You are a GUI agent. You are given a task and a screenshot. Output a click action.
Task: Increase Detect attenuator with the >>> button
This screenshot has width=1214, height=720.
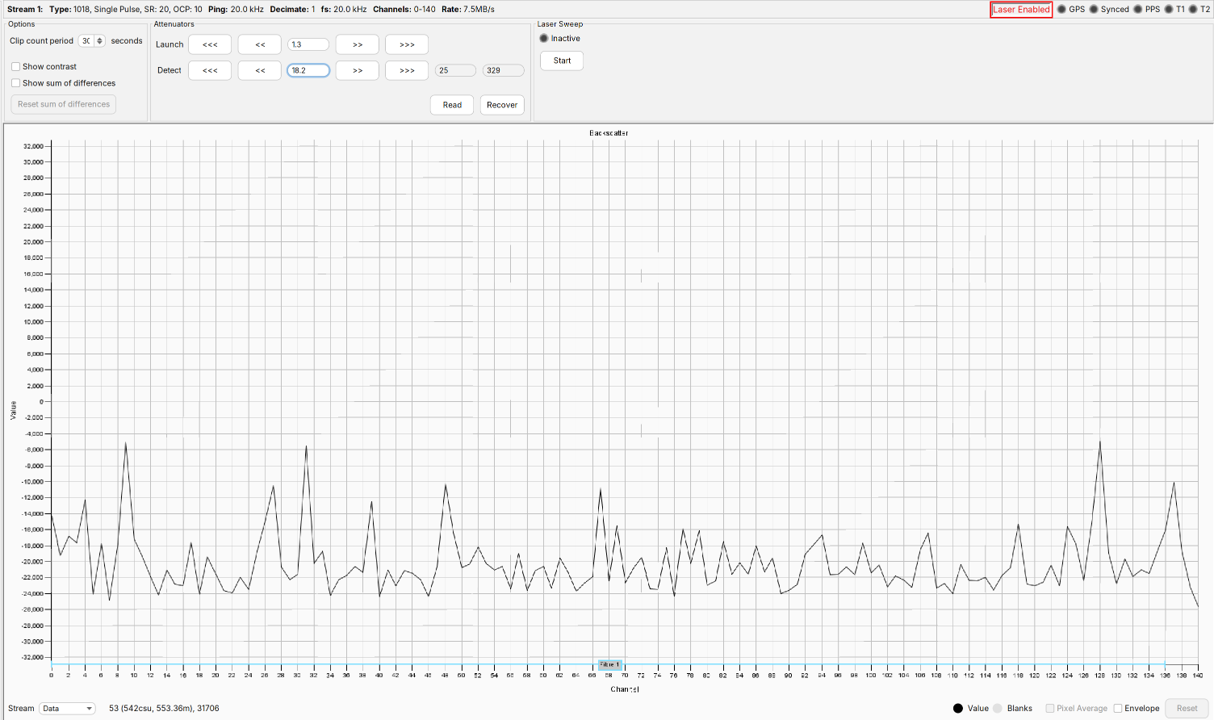coord(405,70)
